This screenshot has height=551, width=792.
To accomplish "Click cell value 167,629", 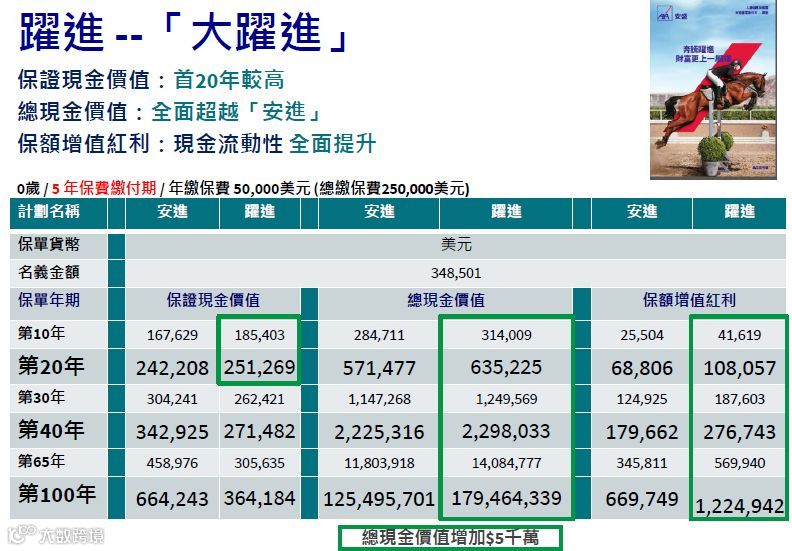I will 172,335.
